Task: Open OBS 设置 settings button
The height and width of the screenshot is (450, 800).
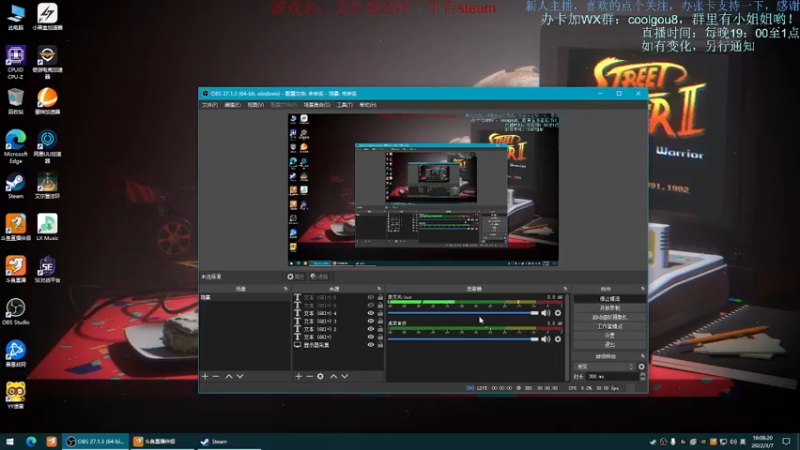Action: pos(610,336)
